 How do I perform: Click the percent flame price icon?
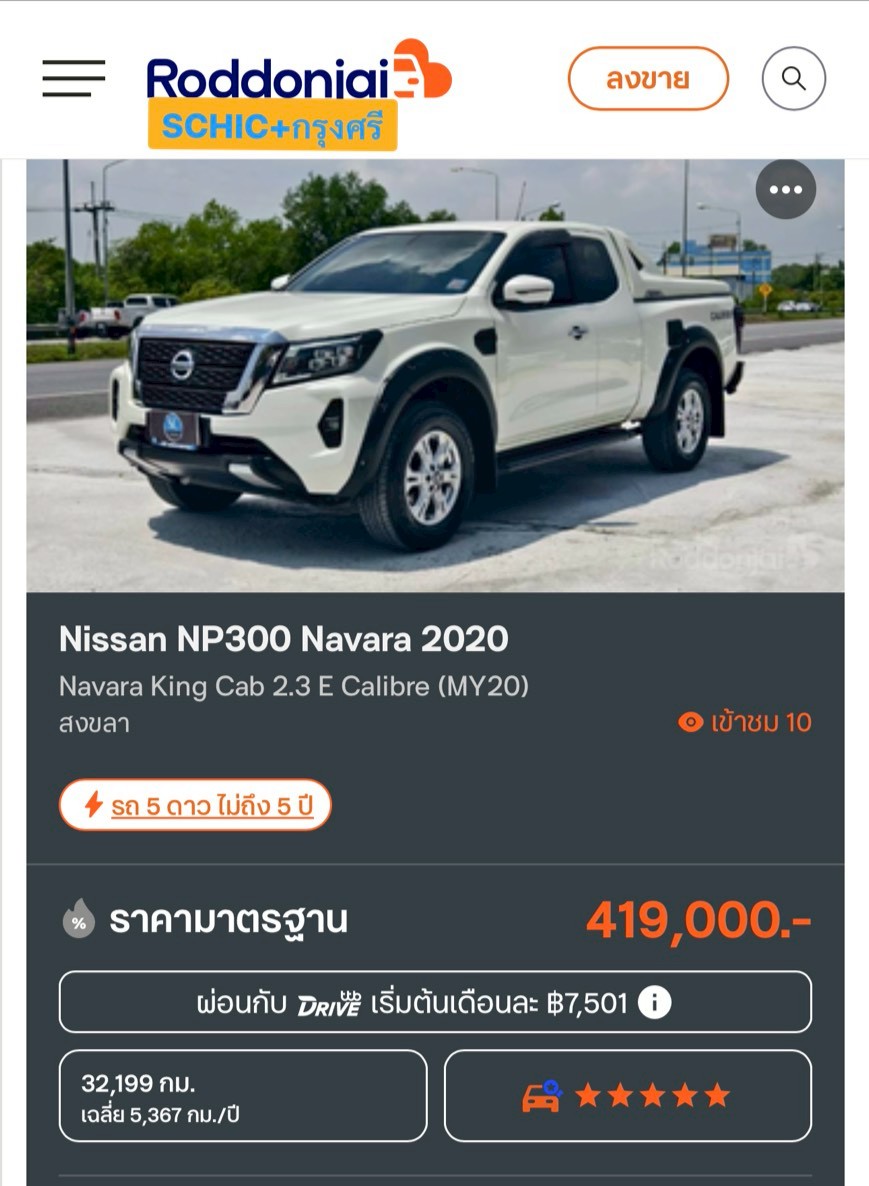point(79,918)
